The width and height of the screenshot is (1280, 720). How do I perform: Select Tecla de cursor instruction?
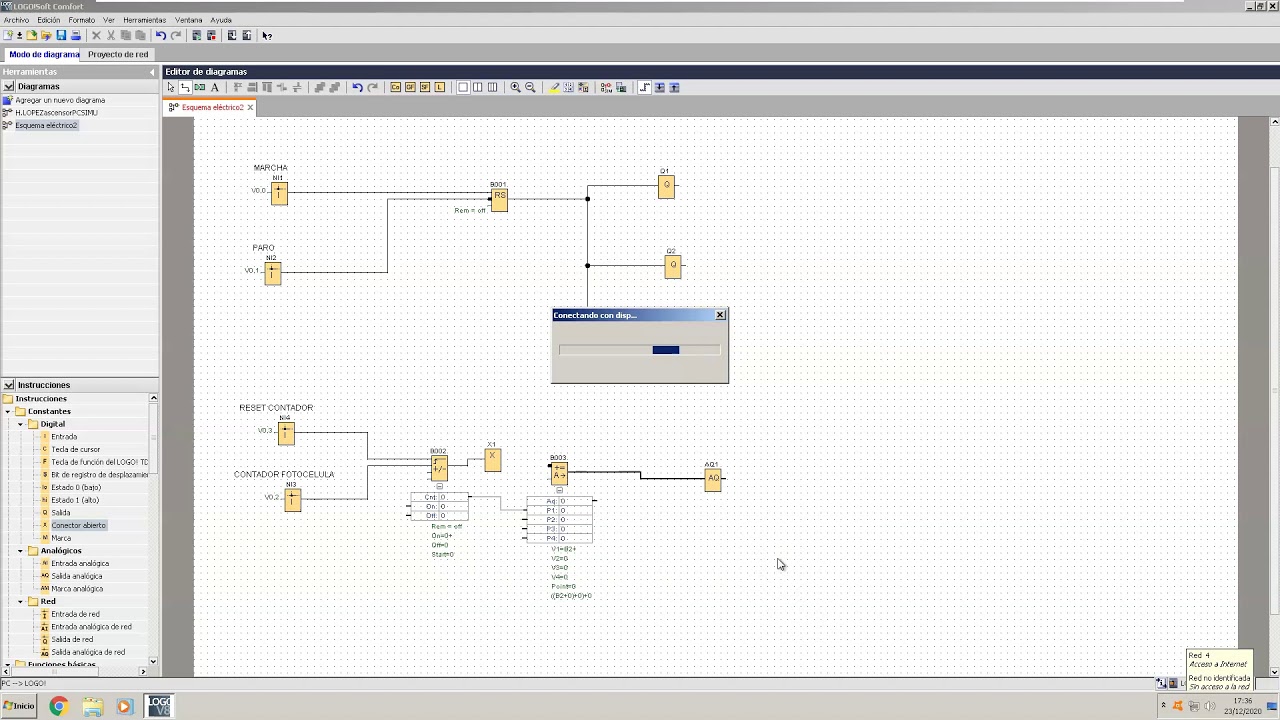(76, 450)
